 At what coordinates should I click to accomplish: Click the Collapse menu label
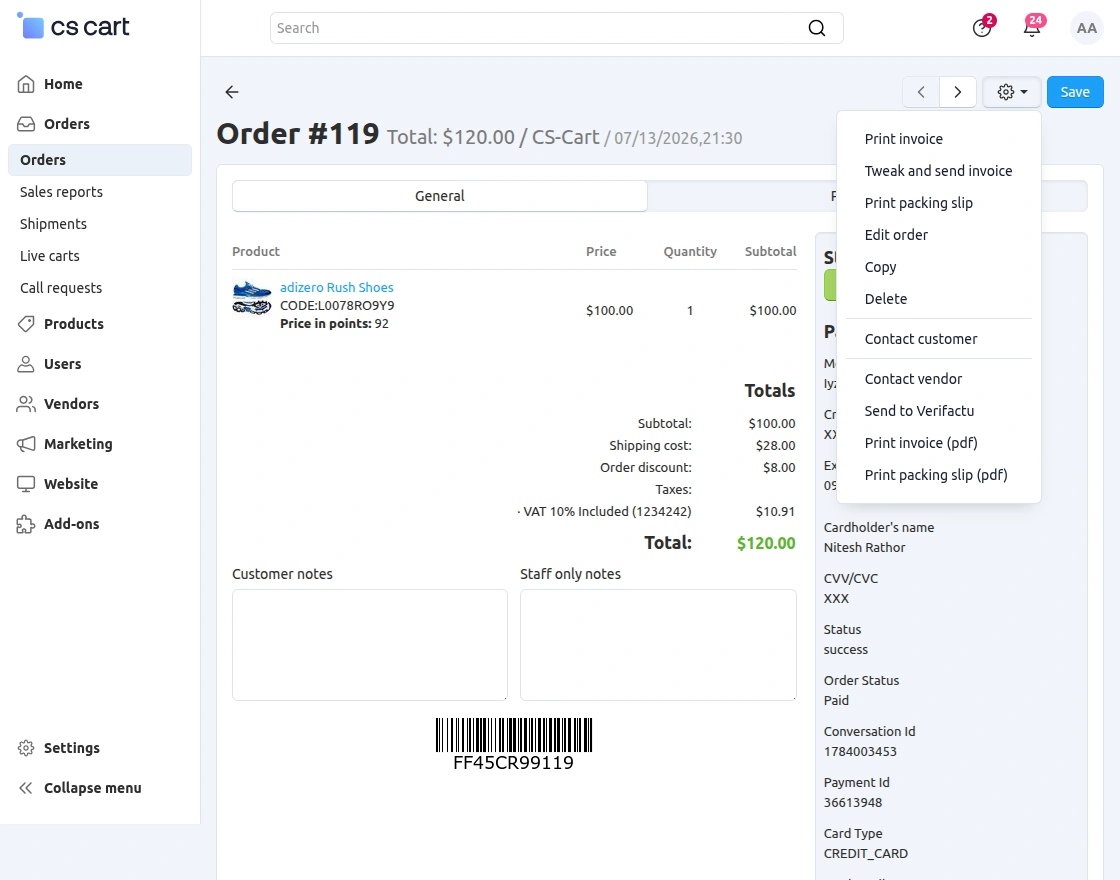click(93, 789)
